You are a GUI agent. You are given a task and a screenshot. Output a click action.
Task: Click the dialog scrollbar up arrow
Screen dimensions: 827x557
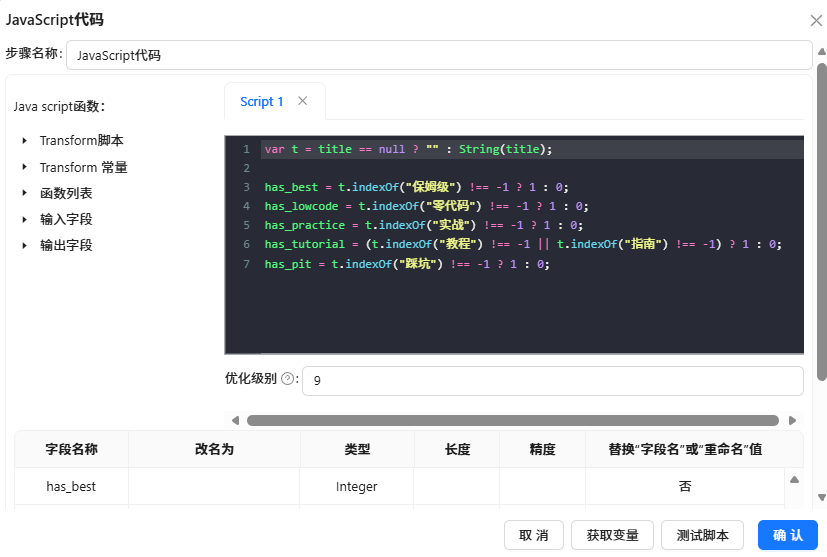[822, 52]
